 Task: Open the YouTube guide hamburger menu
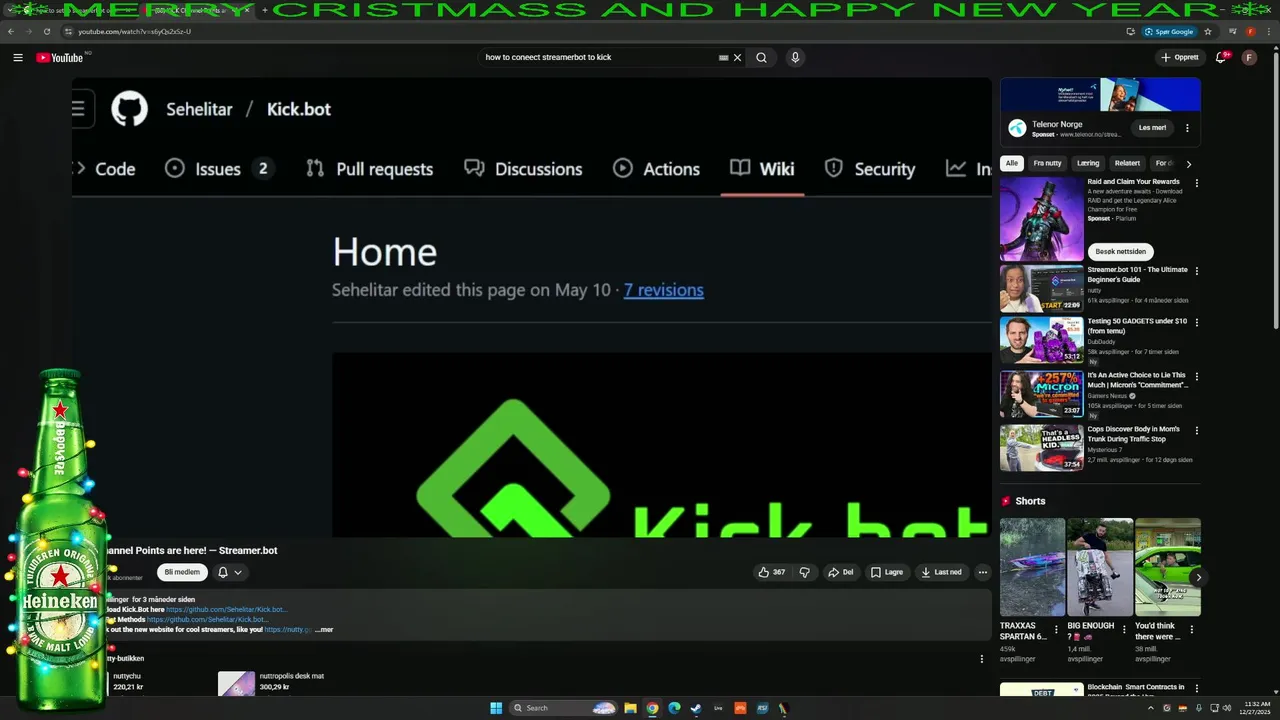pyautogui.click(x=18, y=58)
